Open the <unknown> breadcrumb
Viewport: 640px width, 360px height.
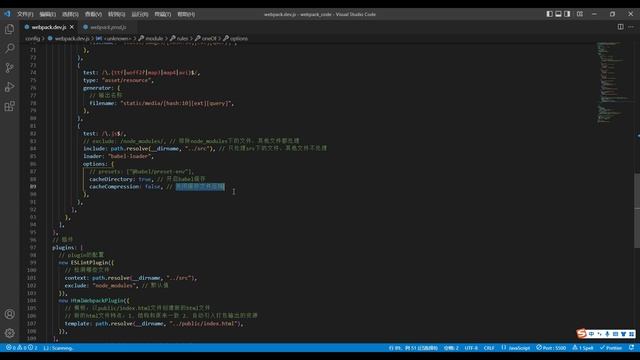coord(118,38)
